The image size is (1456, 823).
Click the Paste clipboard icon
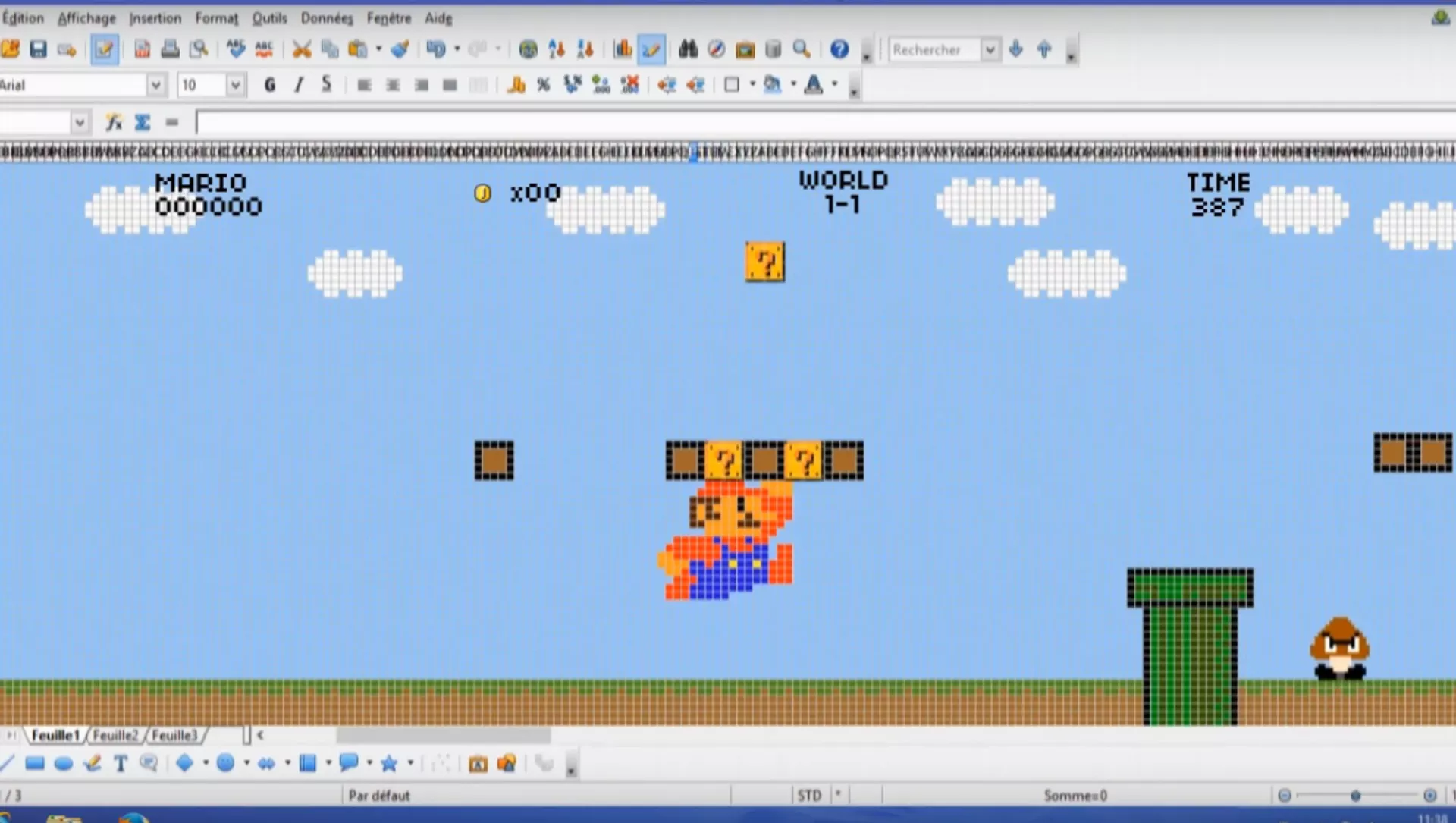click(357, 50)
